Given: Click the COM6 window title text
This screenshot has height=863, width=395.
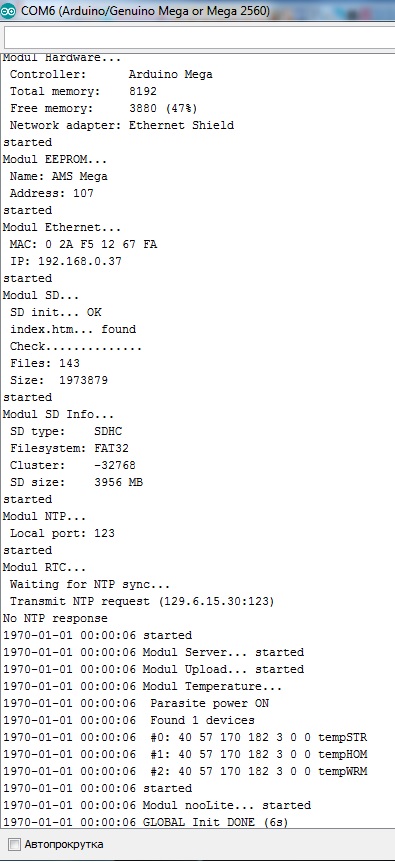Looking at the screenshot, I should (x=145, y=11).
